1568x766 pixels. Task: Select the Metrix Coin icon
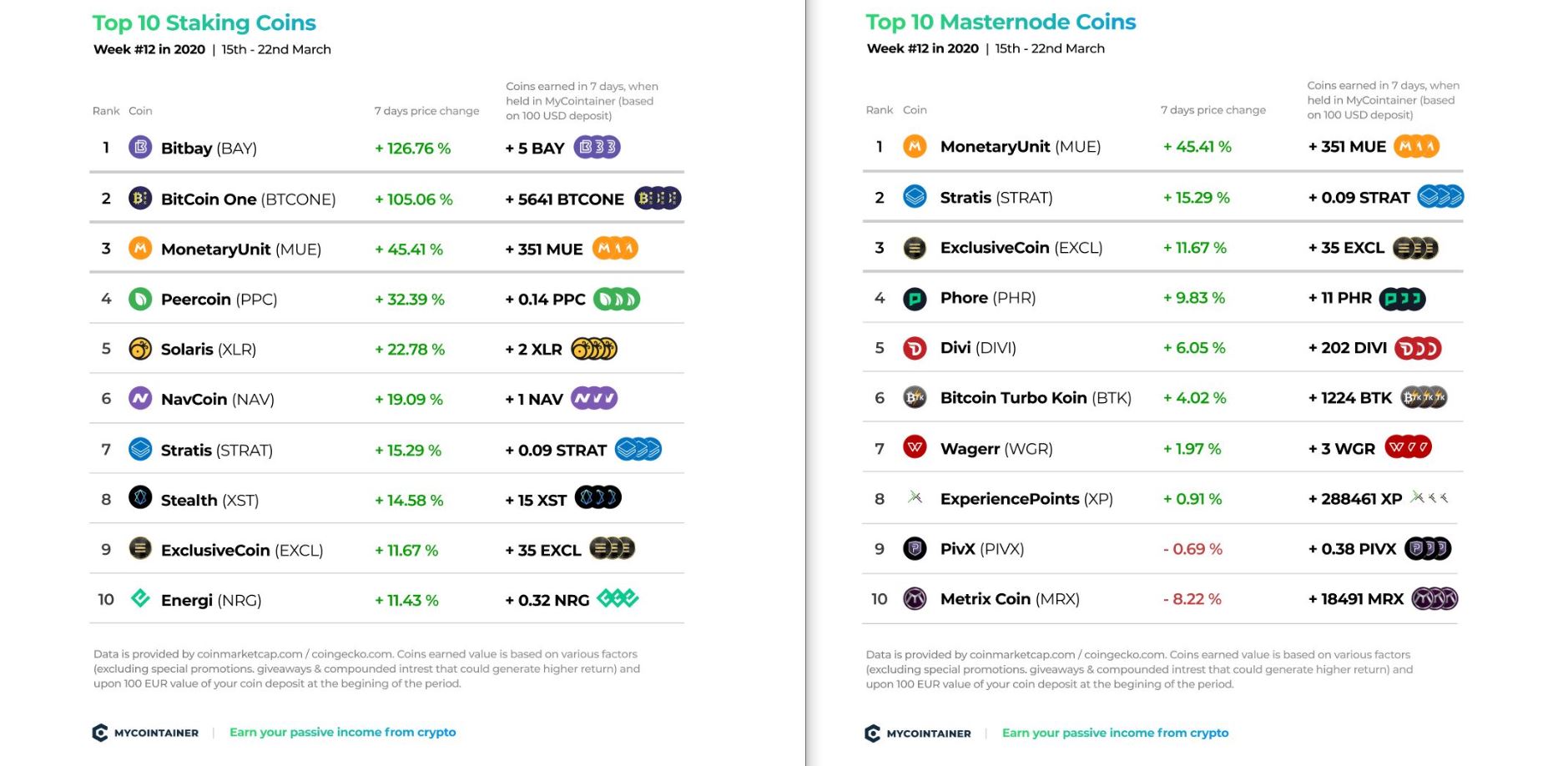click(915, 598)
